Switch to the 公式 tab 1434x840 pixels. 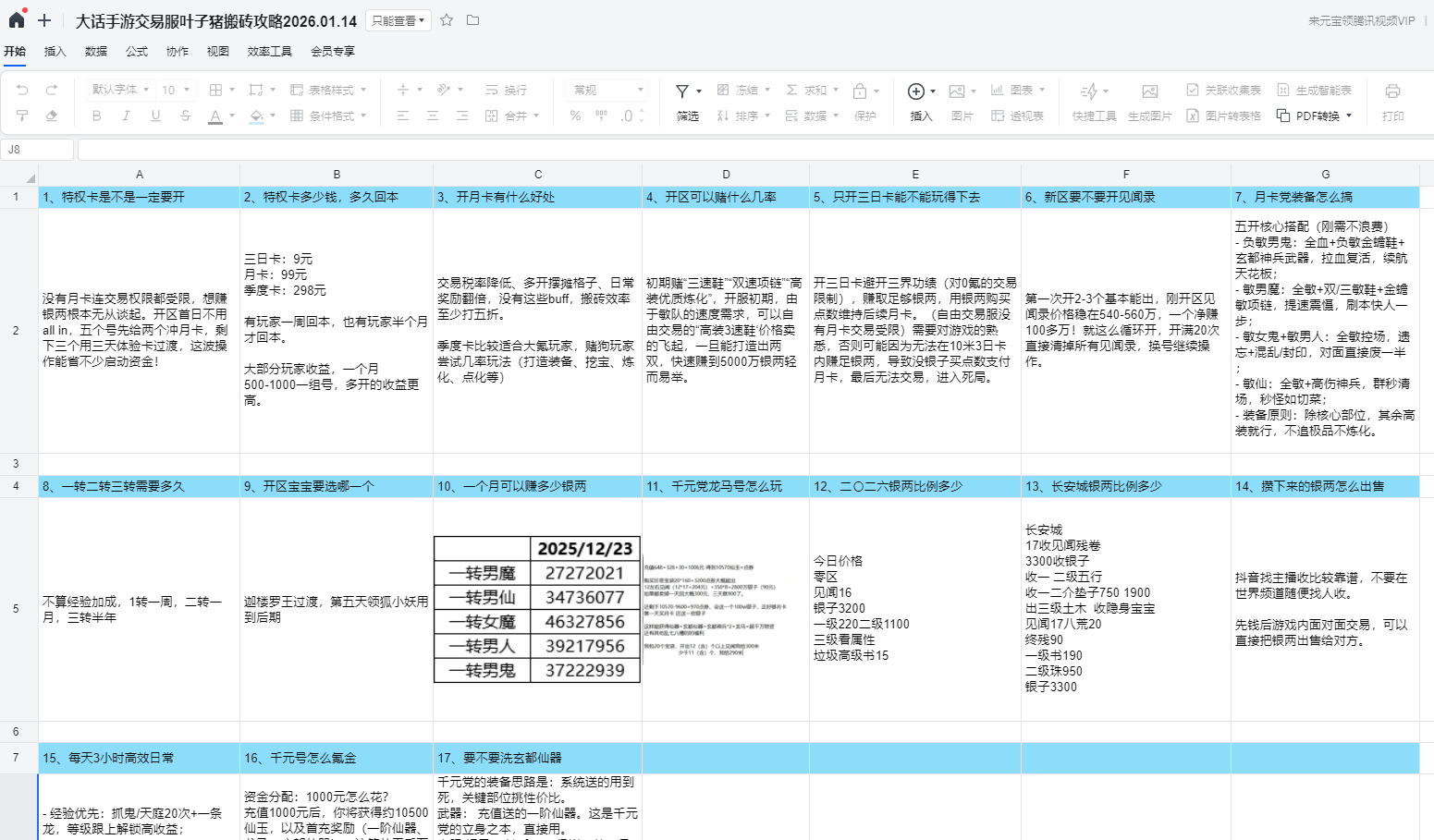click(137, 52)
